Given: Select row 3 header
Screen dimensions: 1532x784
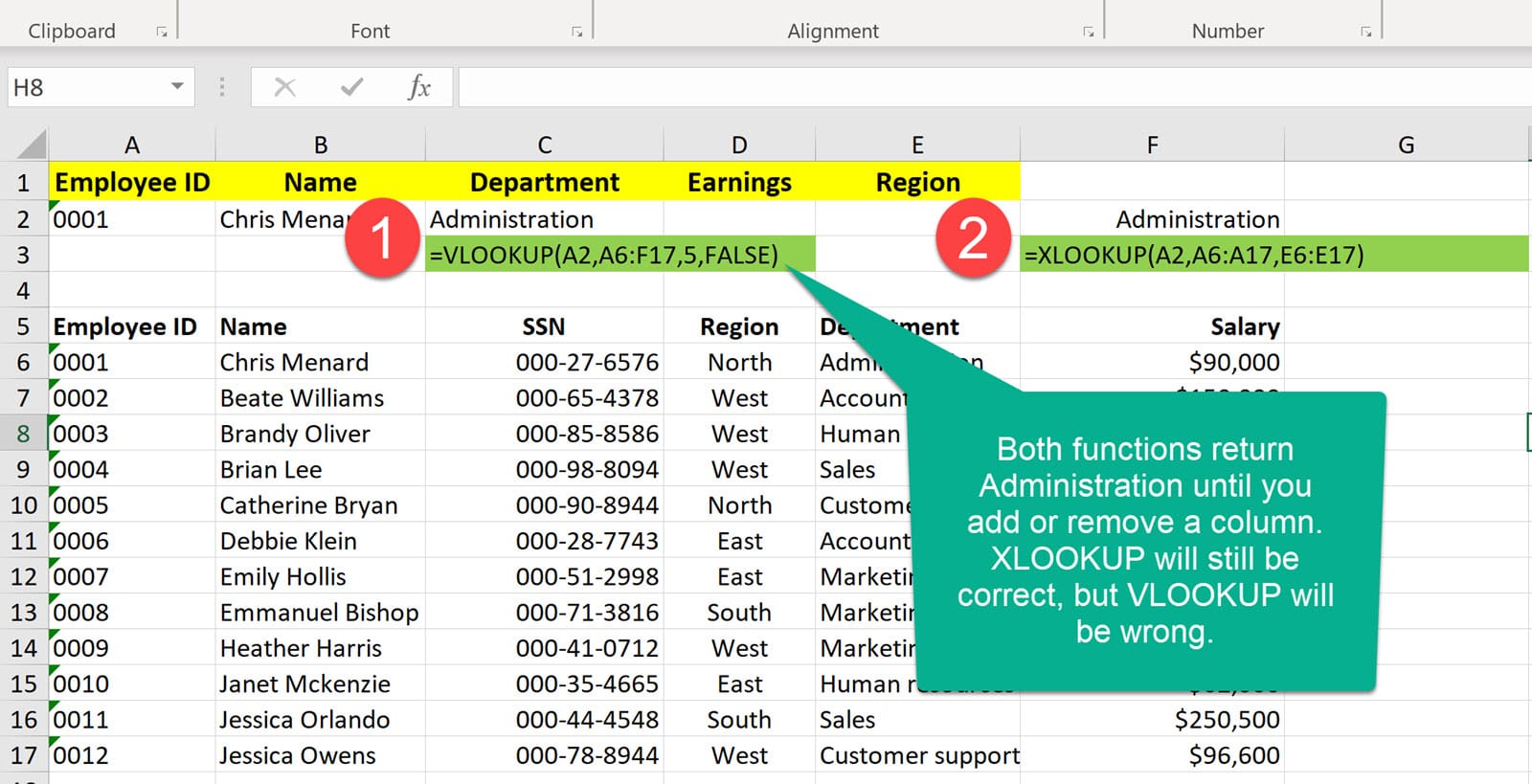Looking at the screenshot, I should coord(23,255).
